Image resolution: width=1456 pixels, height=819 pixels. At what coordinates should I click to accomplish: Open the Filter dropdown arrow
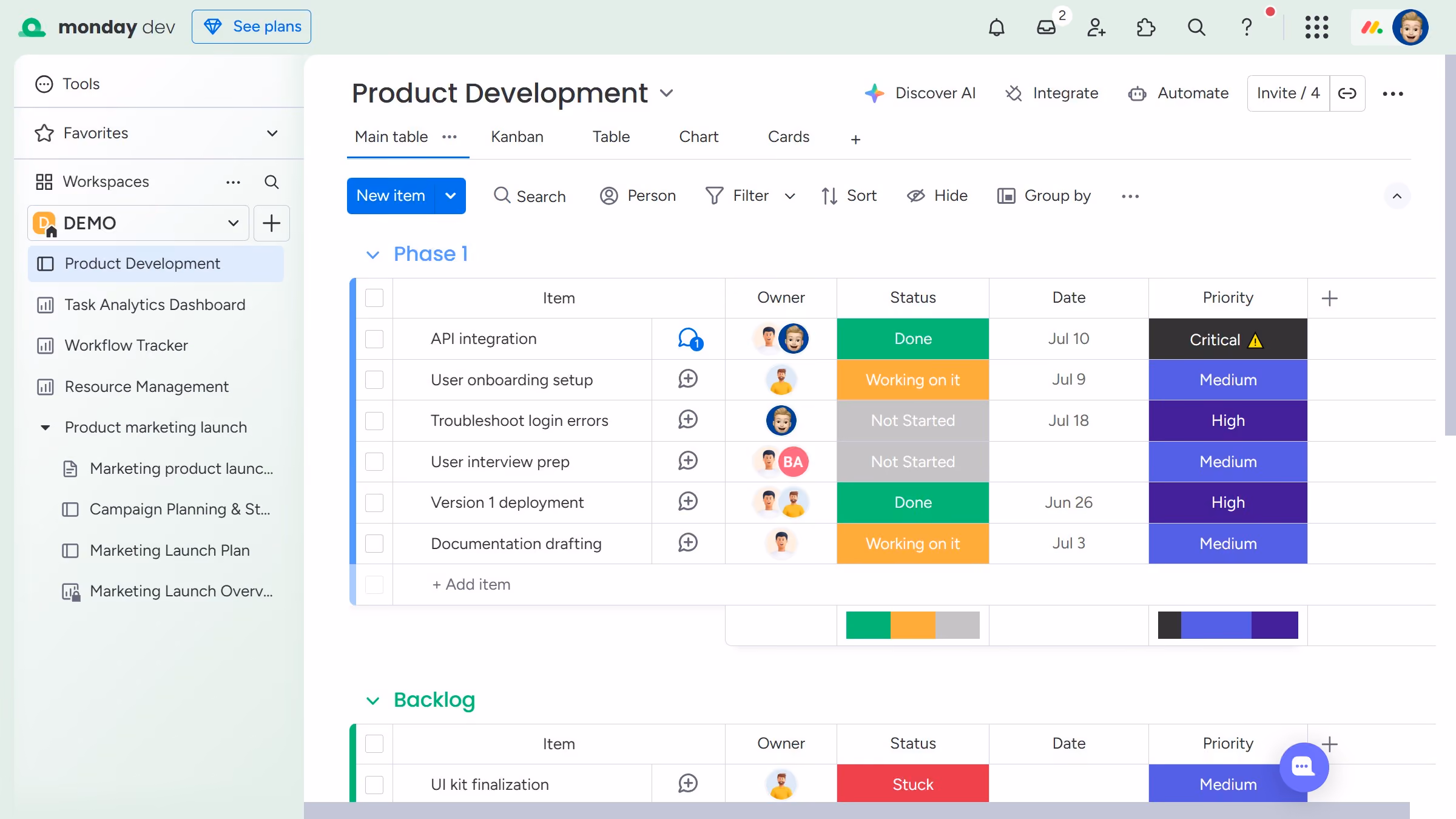click(790, 196)
